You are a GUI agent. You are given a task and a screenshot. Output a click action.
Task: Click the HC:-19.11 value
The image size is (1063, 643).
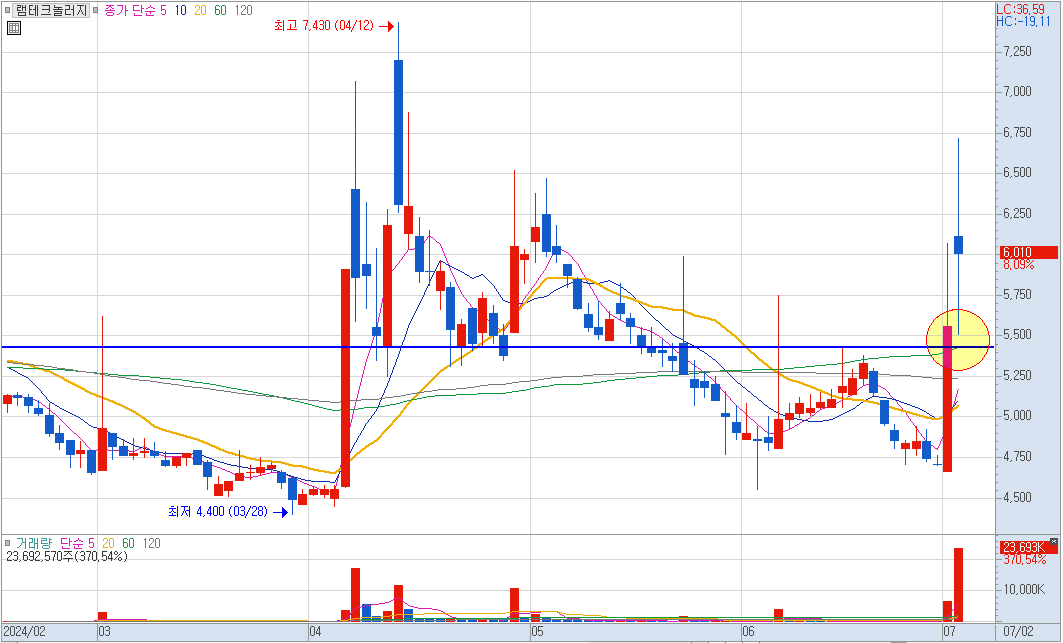[x=1023, y=21]
